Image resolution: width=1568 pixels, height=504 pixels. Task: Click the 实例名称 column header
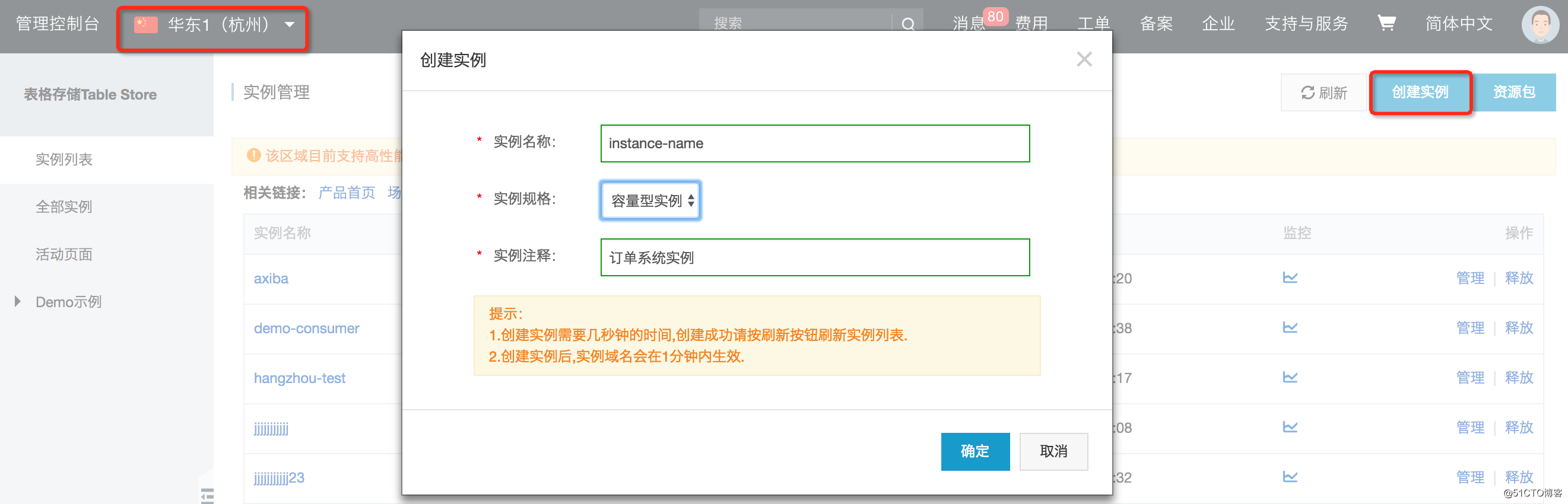click(283, 233)
